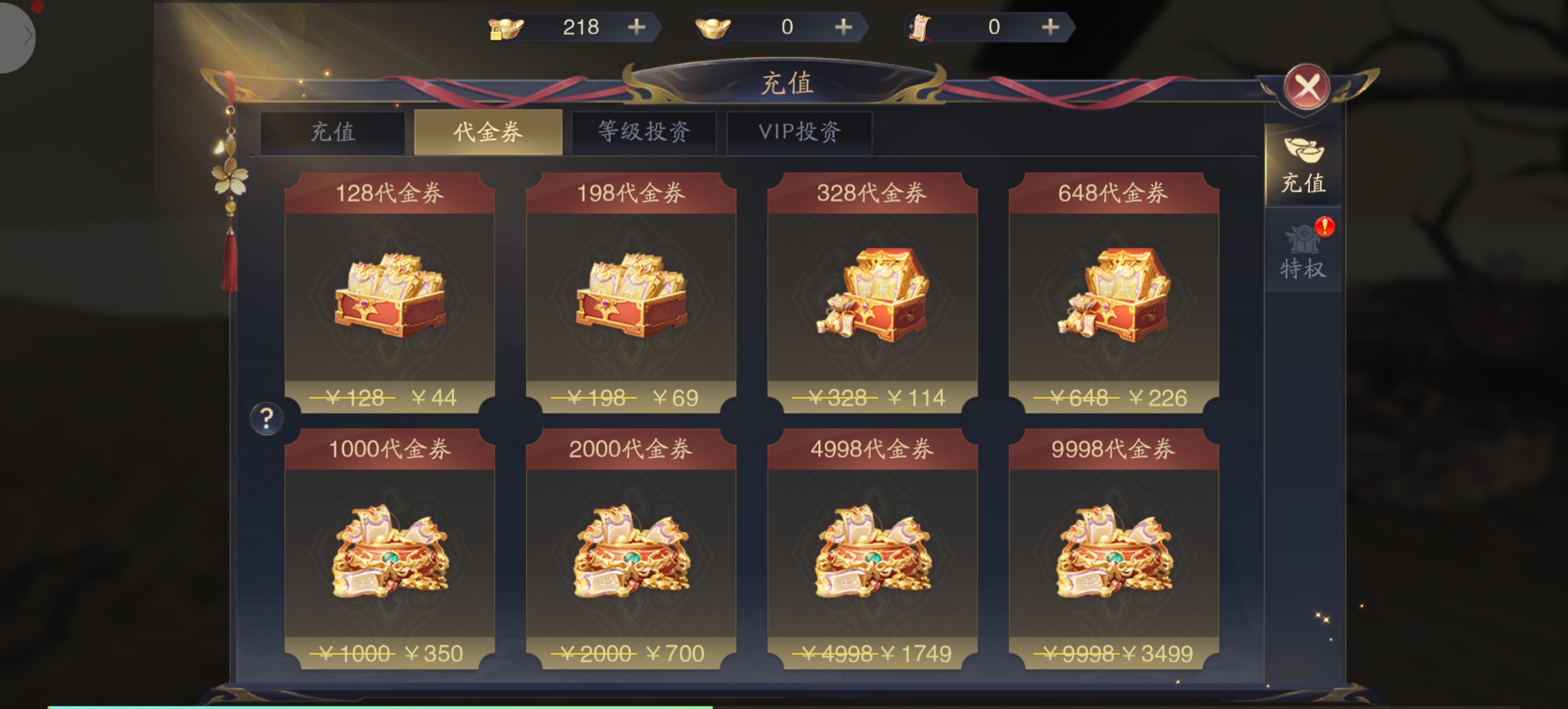1568x709 pixels.
Task: Close the 充值 window with red X
Action: point(1306,87)
